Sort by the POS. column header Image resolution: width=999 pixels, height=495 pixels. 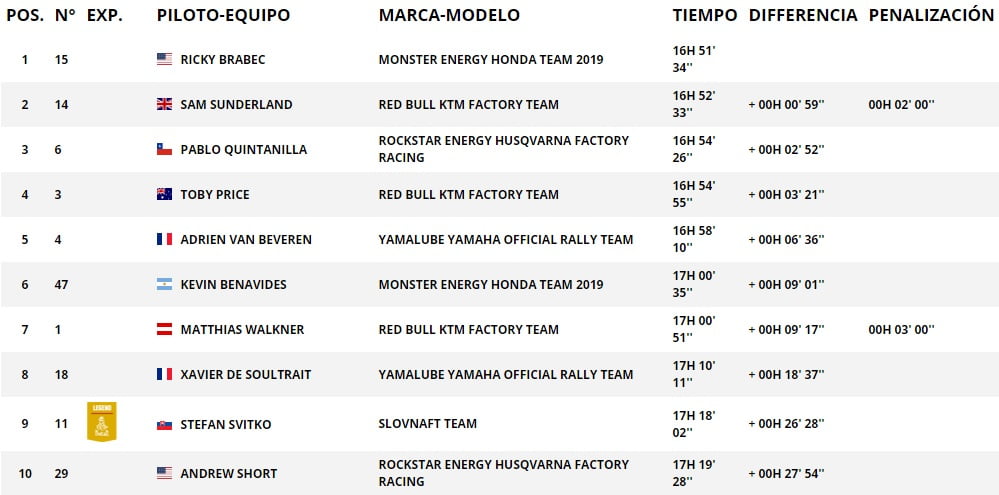(x=25, y=16)
